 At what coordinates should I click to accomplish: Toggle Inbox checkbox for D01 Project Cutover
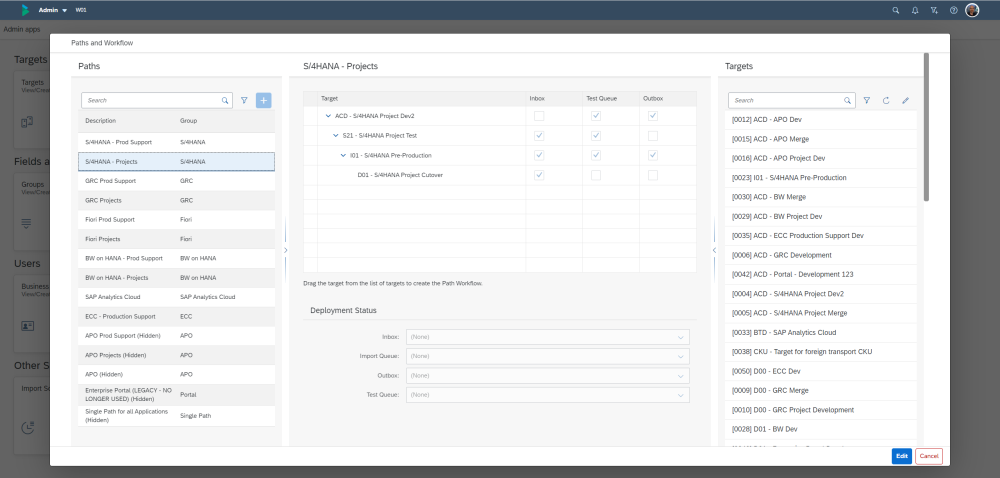pos(539,175)
